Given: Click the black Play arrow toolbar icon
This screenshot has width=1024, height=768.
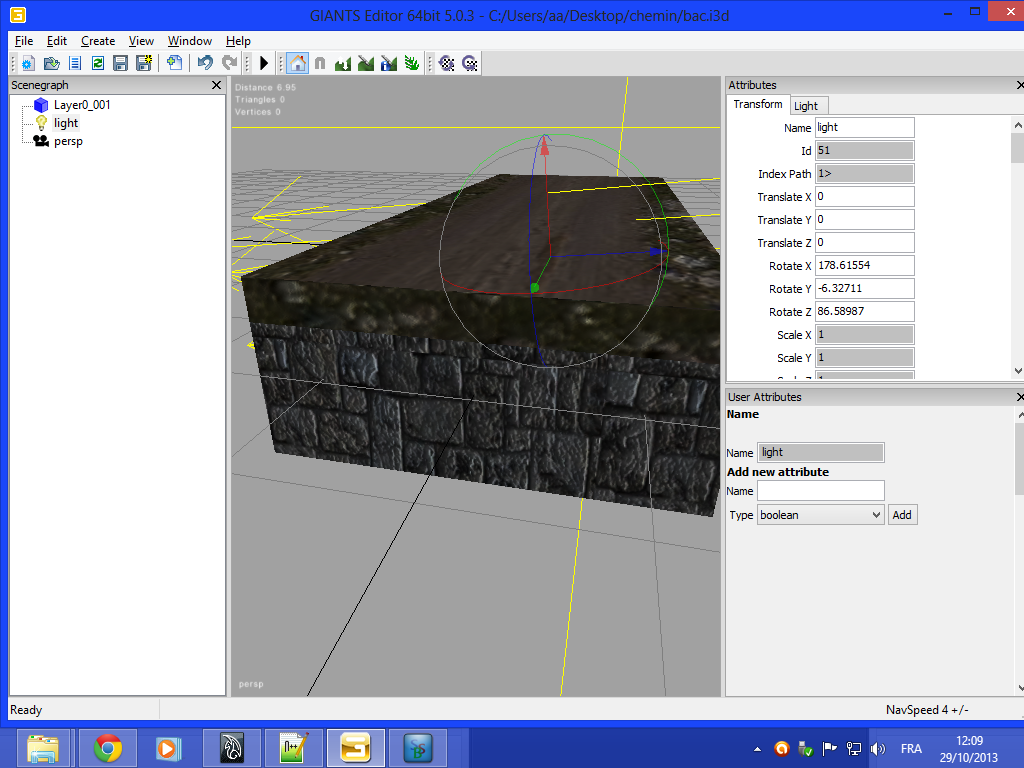Looking at the screenshot, I should click(264, 63).
